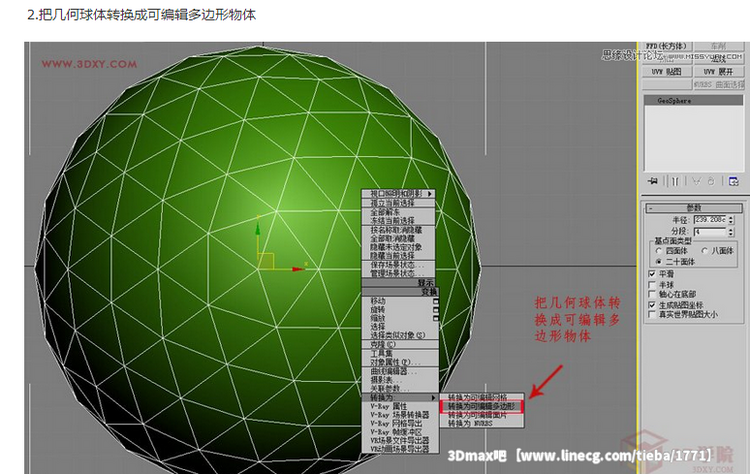Choose 转换为可编辑面片 in the submenu
This screenshot has height=474, width=750.
pyautogui.click(x=482, y=415)
